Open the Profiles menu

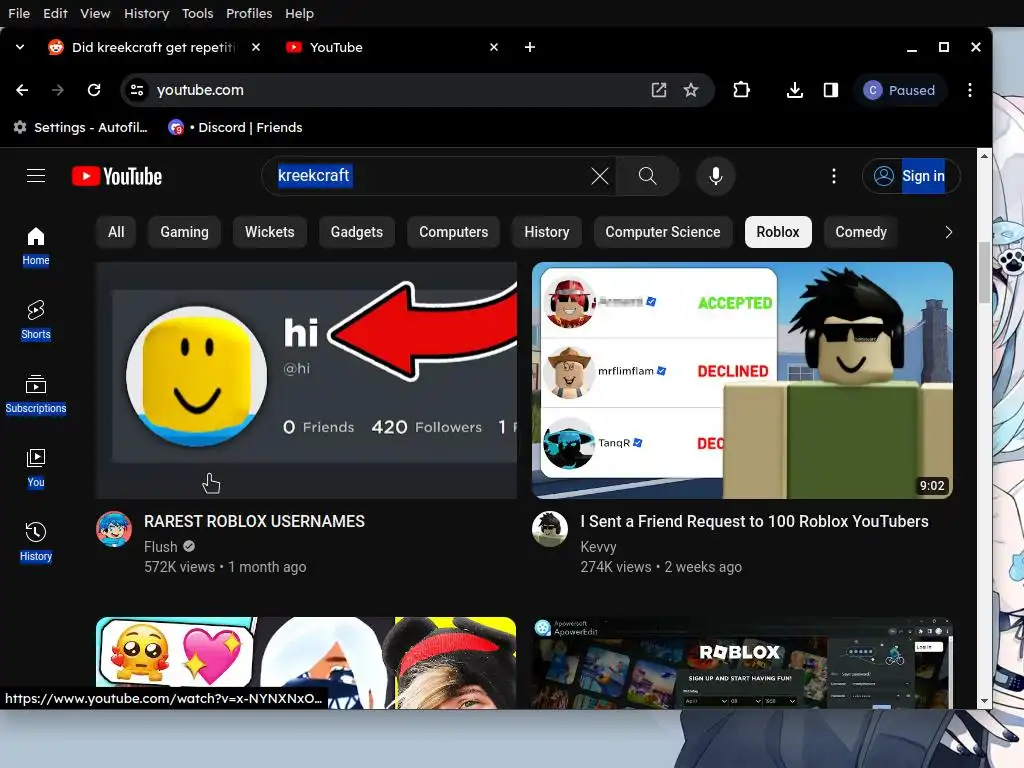249,13
